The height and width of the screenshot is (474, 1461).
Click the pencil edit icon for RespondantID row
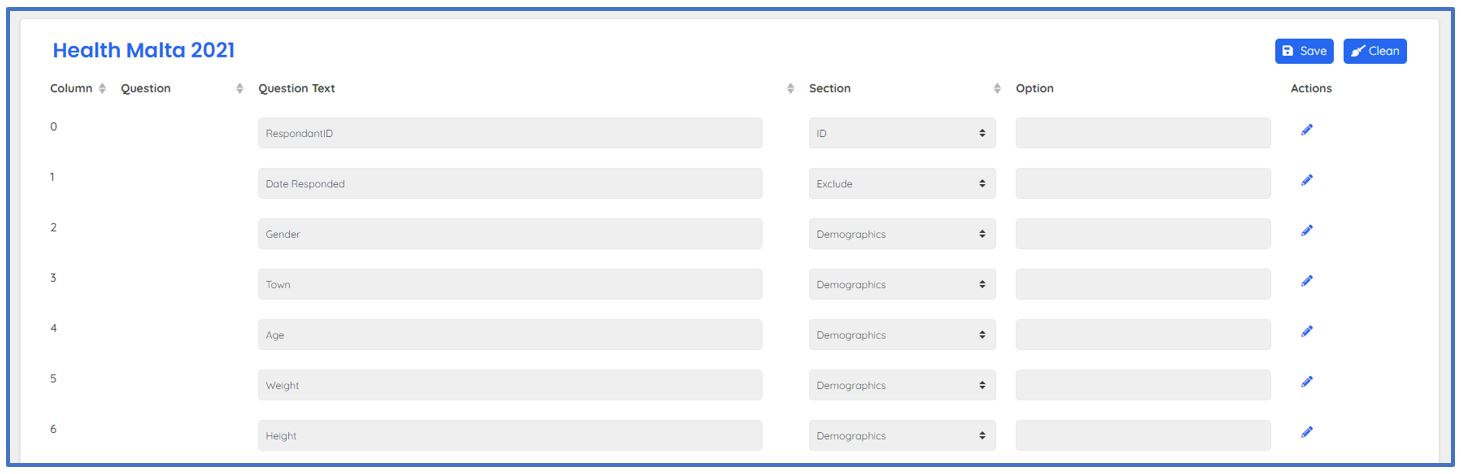tap(1306, 130)
